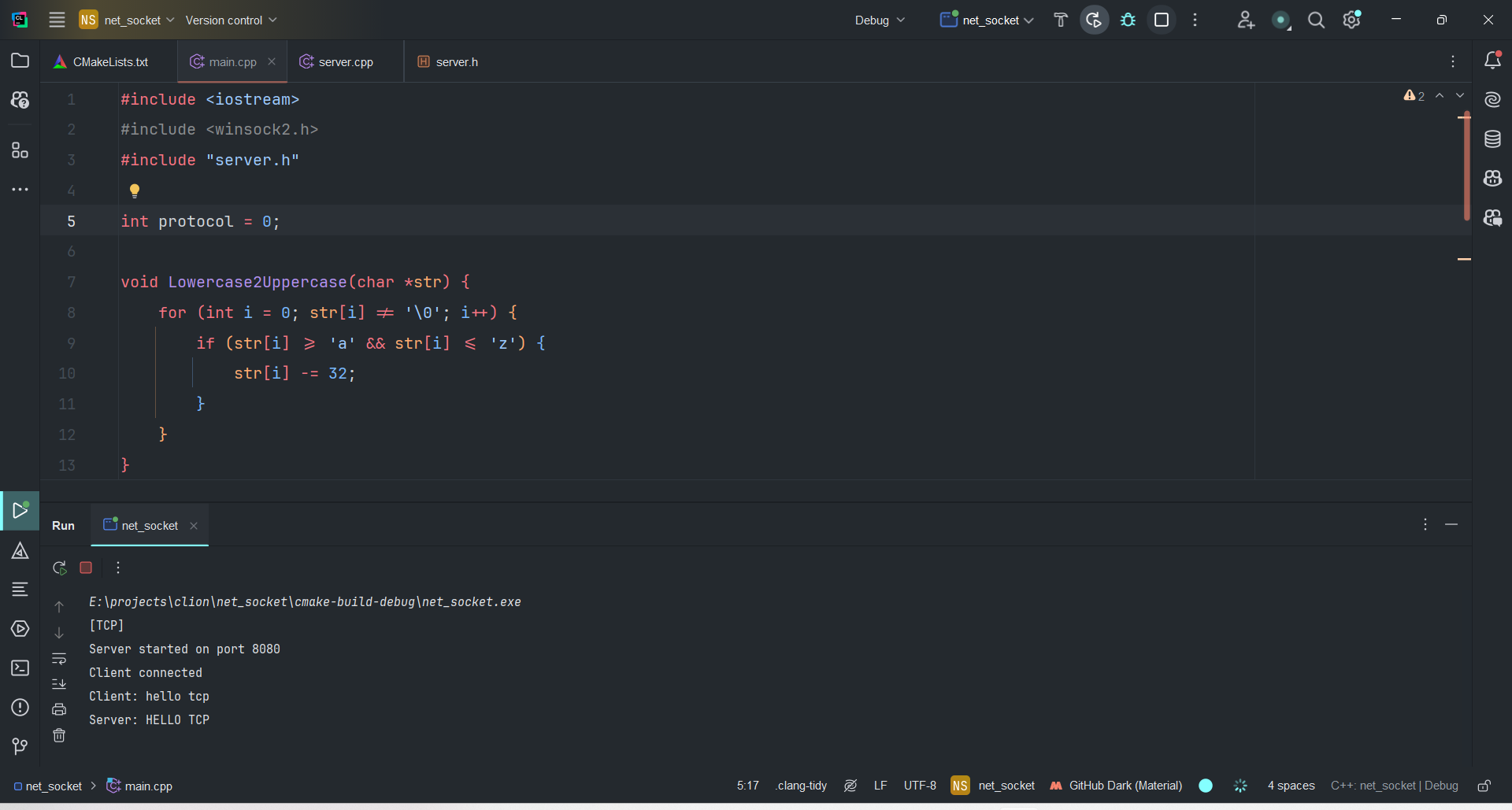Open the CMake tool window triangle icon
The width and height of the screenshot is (1512, 810).
pyautogui.click(x=20, y=551)
